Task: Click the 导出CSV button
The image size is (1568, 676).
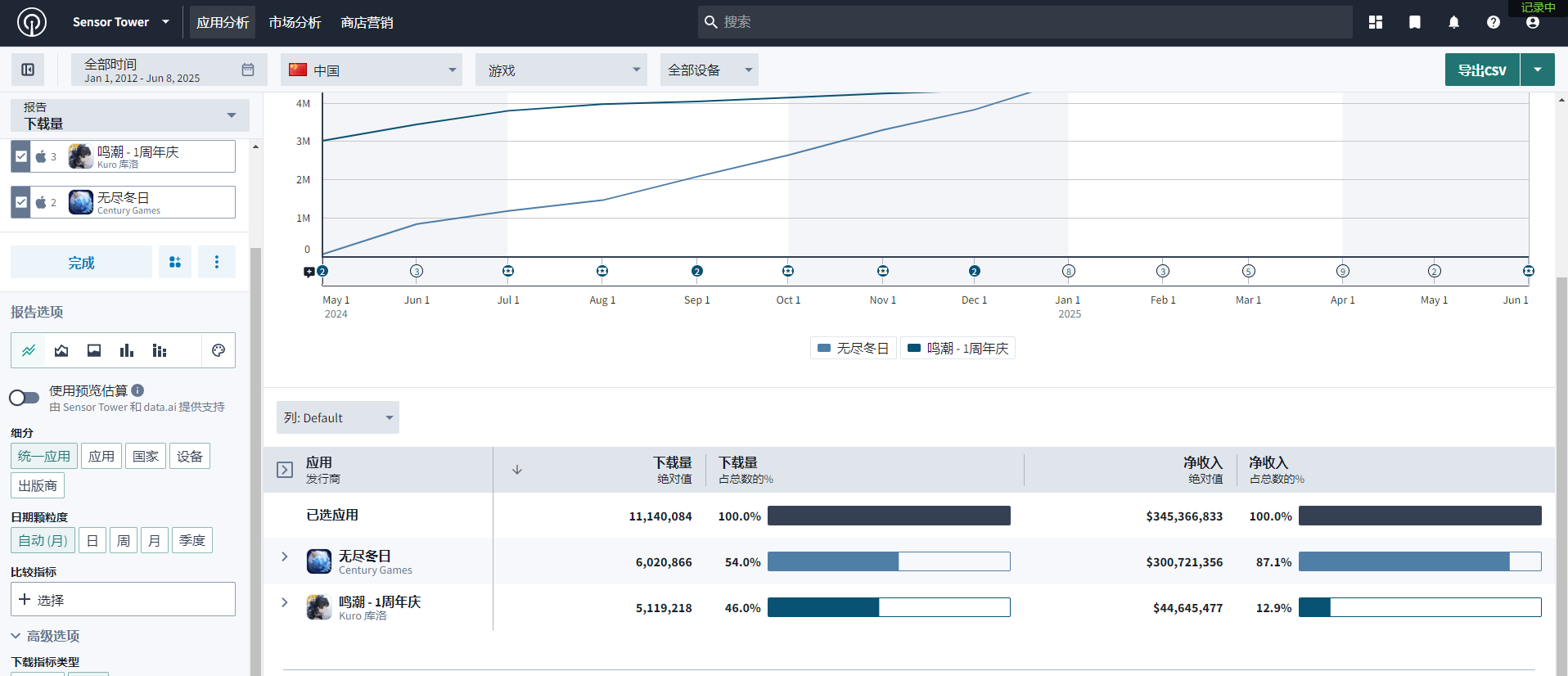Action: [x=1482, y=70]
